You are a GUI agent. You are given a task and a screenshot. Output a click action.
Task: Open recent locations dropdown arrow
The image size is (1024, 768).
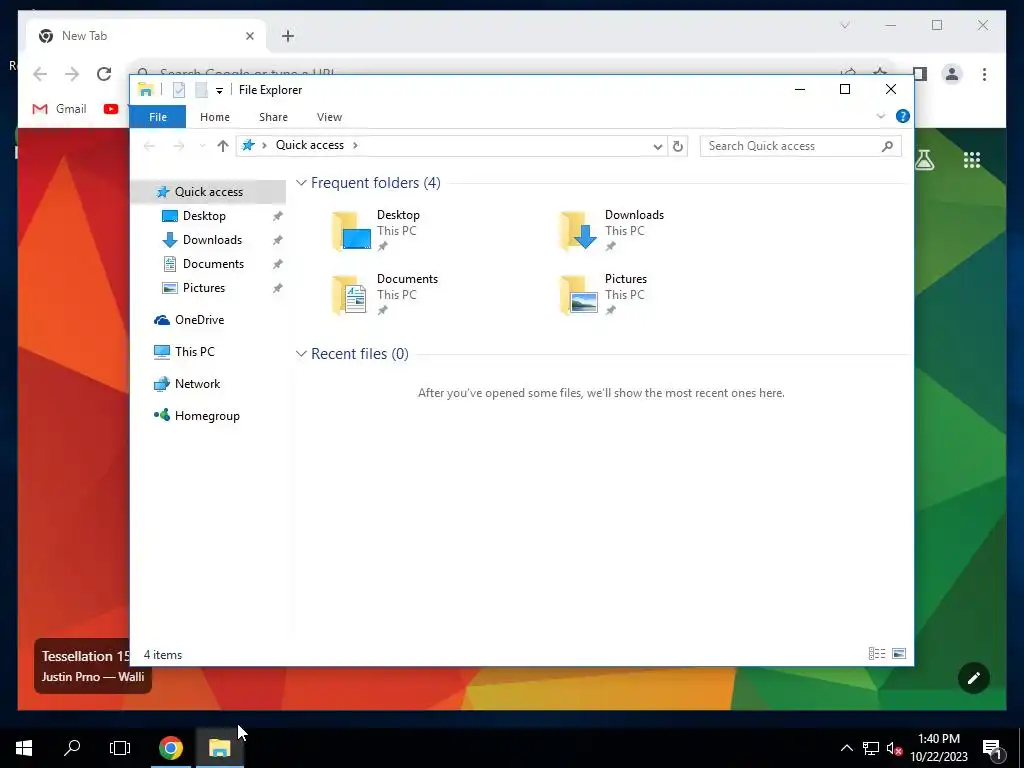pyautogui.click(x=202, y=146)
